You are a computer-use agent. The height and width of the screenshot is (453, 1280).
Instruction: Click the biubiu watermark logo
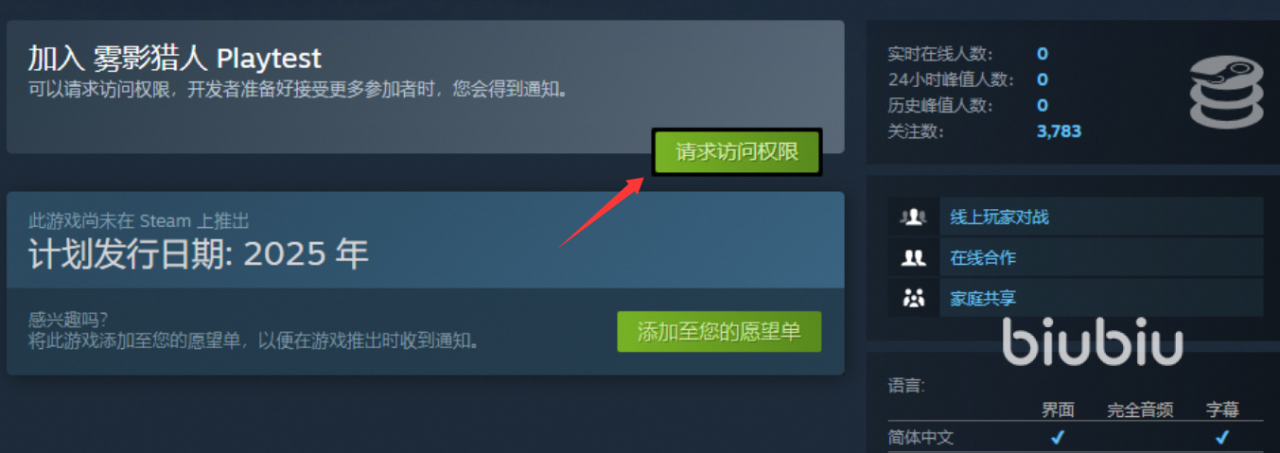click(1093, 342)
